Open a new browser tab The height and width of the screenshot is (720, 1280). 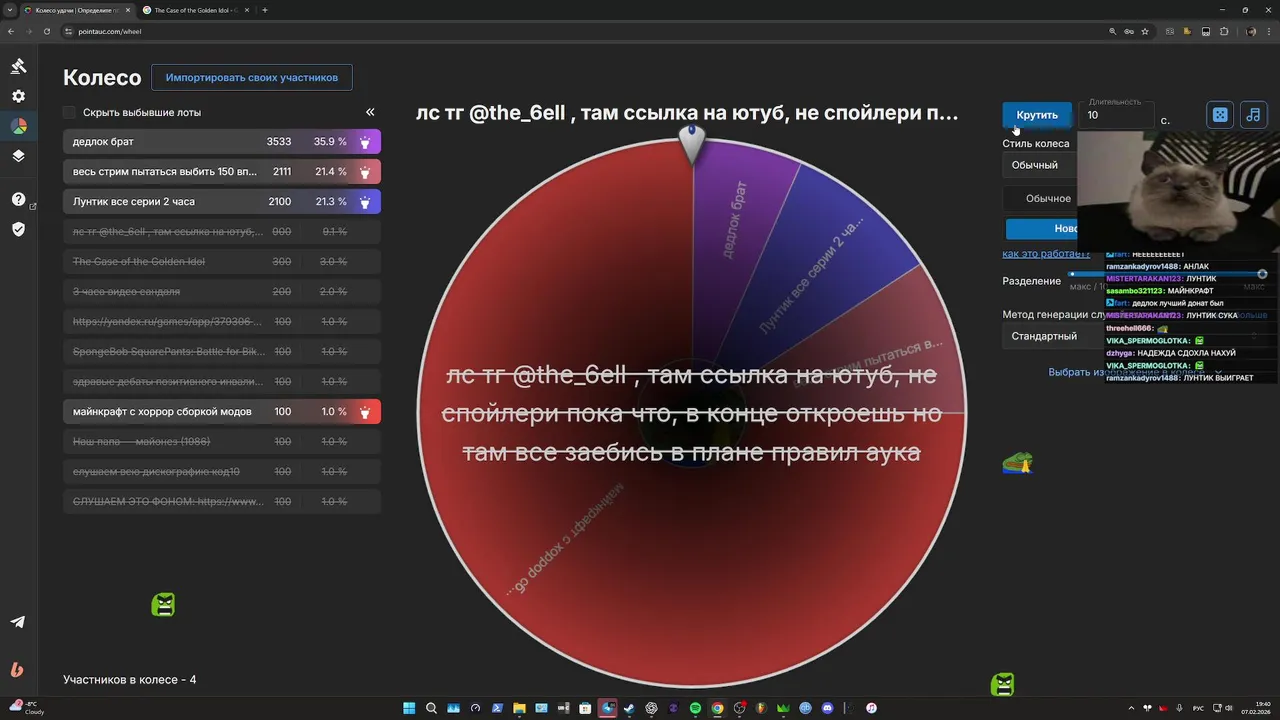click(264, 10)
